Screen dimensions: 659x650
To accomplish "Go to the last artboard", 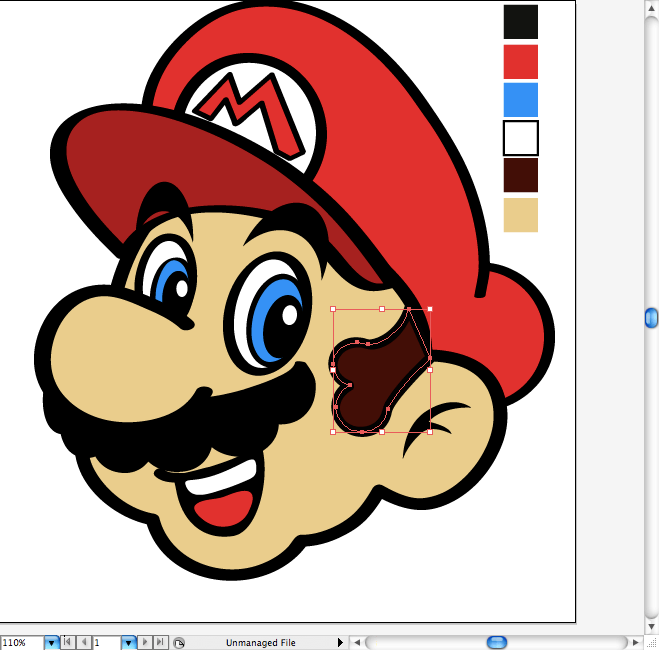I will tap(161, 642).
